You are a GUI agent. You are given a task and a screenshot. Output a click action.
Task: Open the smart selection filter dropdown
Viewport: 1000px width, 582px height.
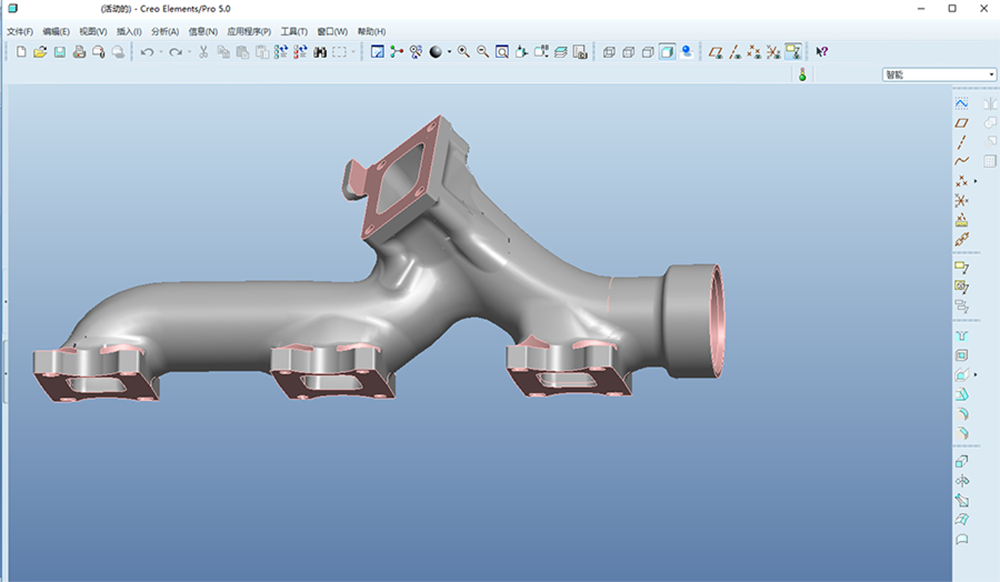tap(937, 75)
